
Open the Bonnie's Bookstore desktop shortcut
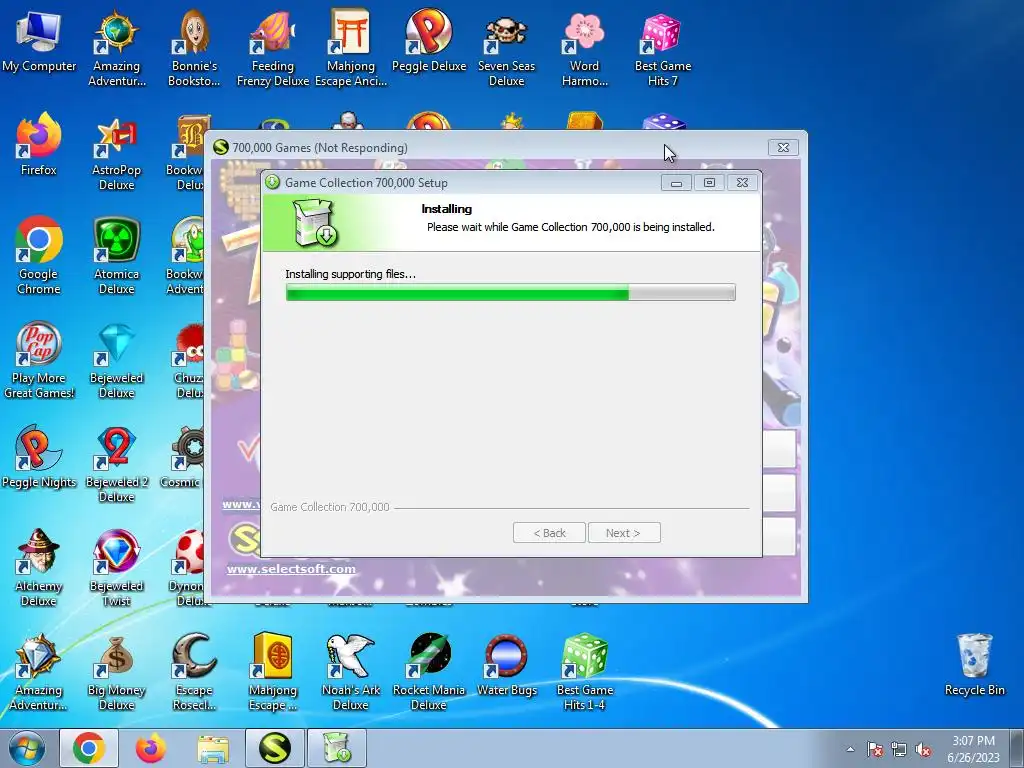[194, 49]
